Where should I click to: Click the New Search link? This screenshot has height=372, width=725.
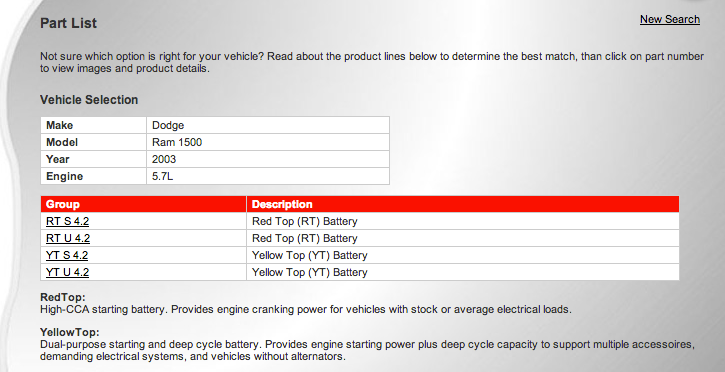click(x=670, y=19)
